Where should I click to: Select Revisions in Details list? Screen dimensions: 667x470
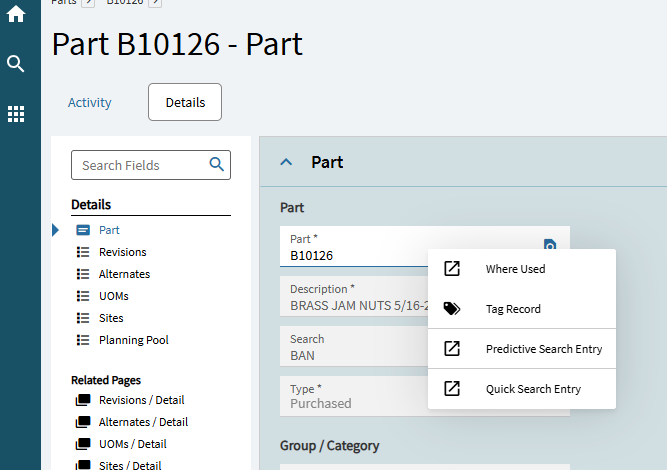122,252
